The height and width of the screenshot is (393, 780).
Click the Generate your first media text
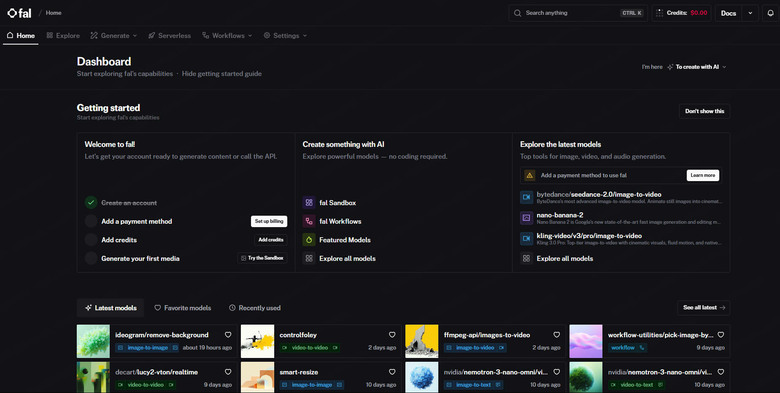click(140, 258)
